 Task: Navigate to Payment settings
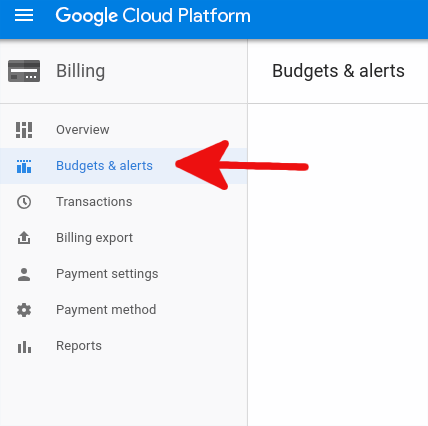point(123,274)
